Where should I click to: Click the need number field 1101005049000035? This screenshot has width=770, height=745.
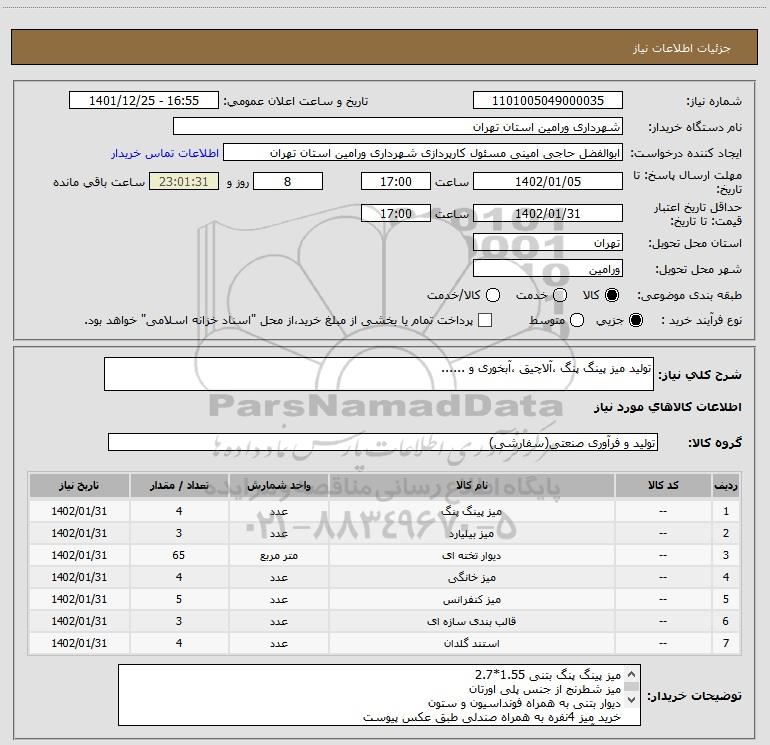pos(548,101)
